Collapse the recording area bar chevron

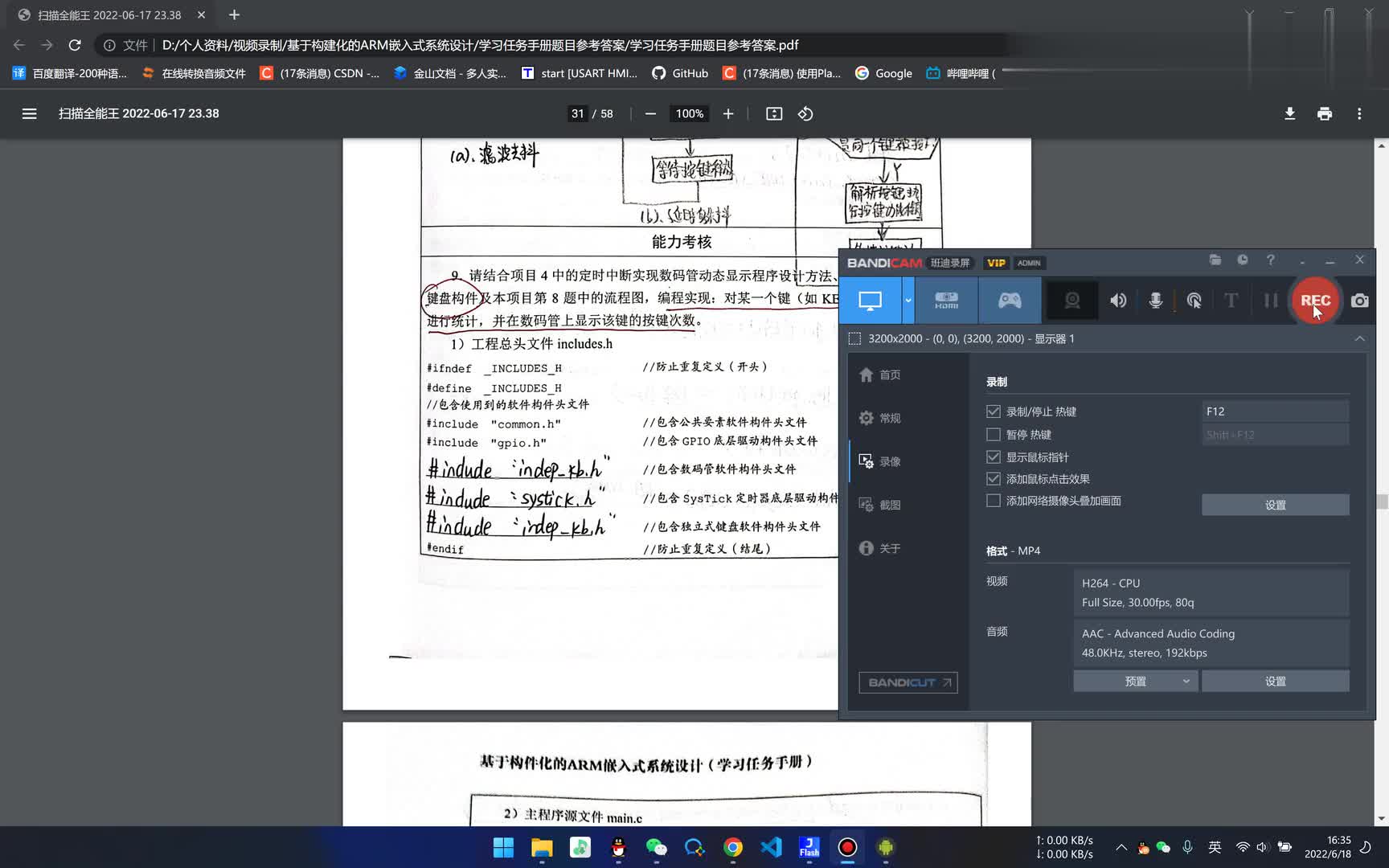pyautogui.click(x=1359, y=338)
